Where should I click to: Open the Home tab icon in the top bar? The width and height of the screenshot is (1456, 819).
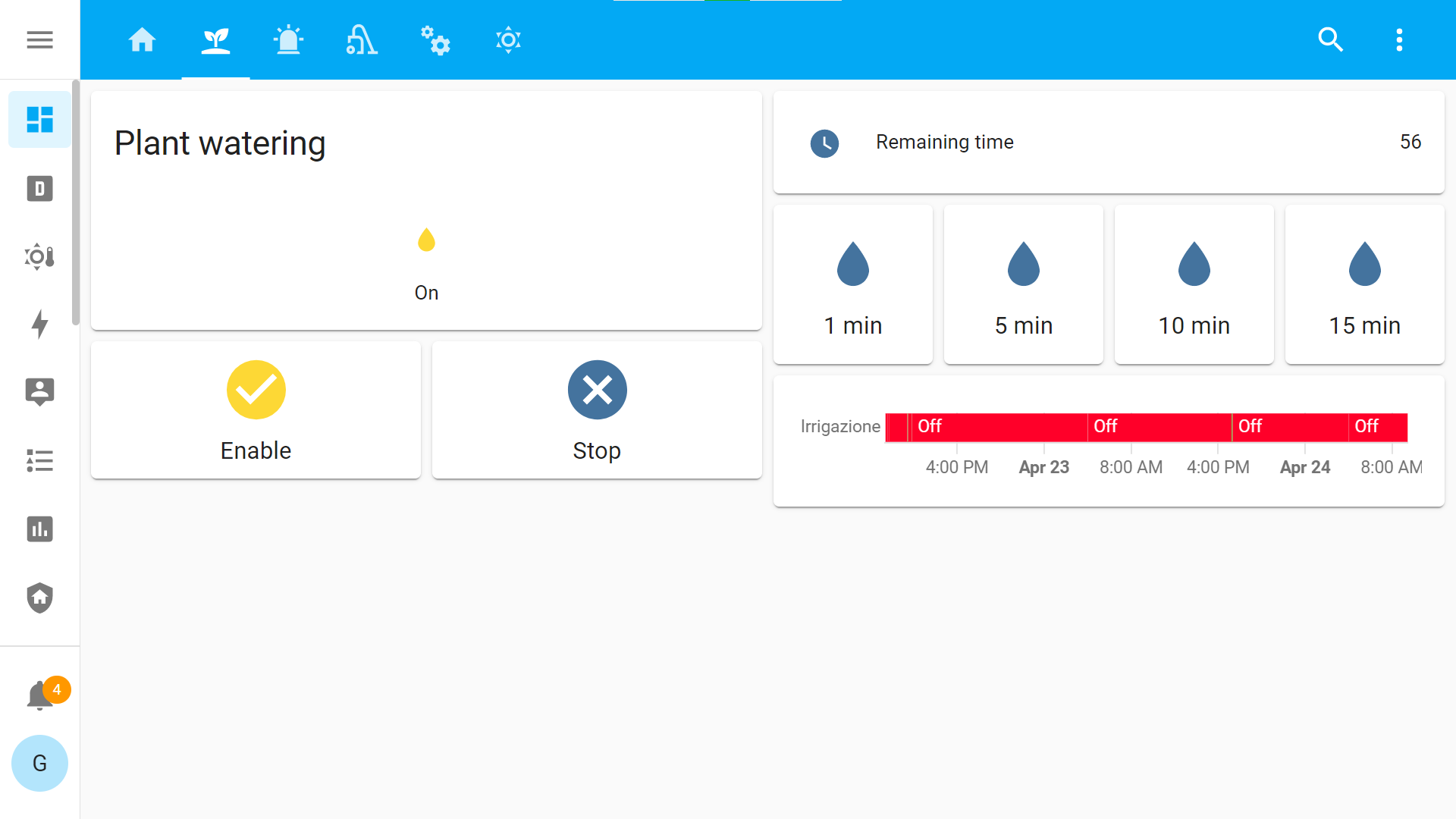143,39
